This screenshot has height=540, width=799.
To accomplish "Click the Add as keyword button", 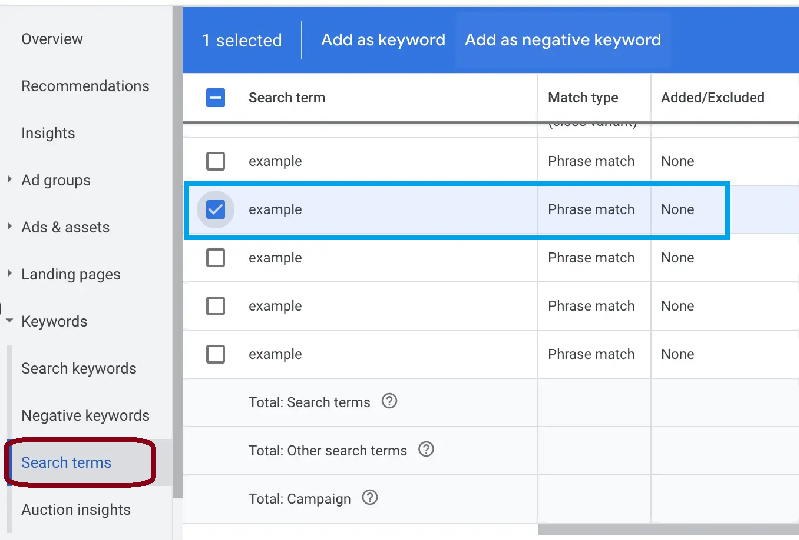I will (383, 40).
